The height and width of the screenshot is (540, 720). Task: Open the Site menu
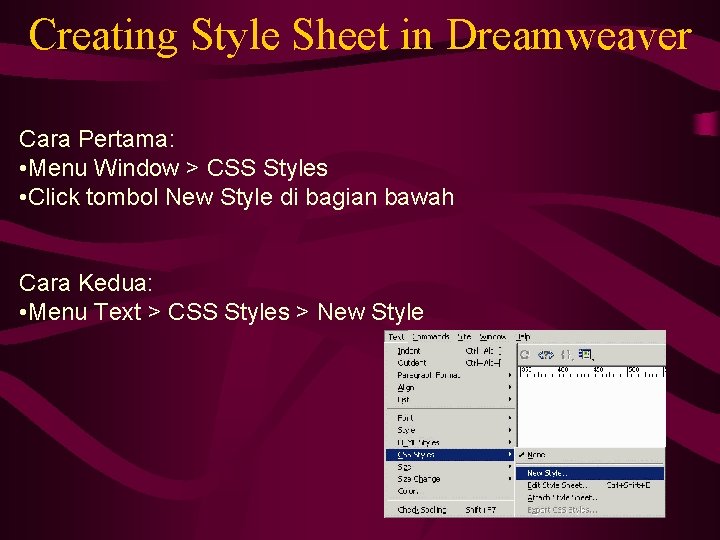[464, 337]
